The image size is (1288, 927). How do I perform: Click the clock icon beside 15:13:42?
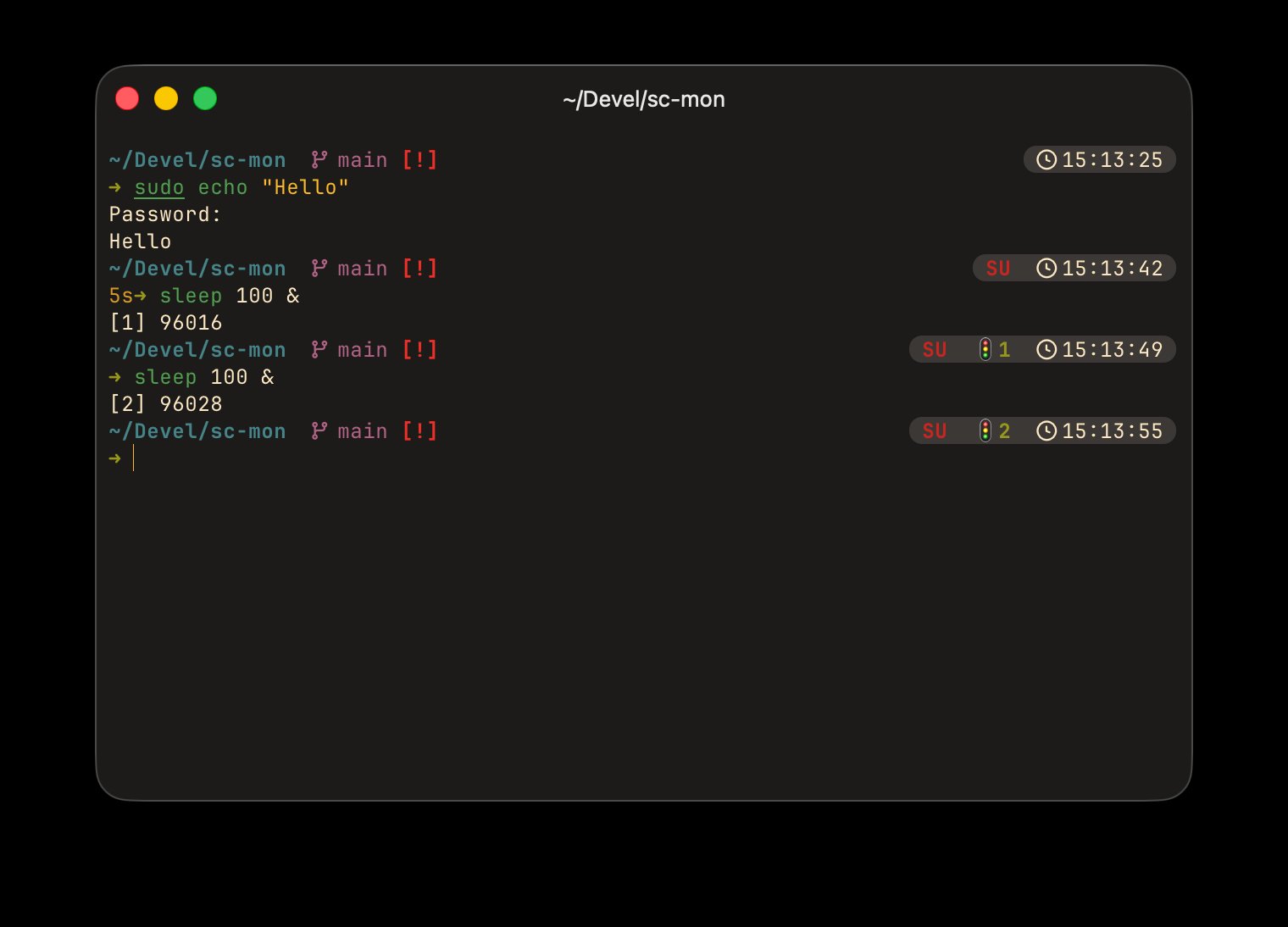click(1046, 269)
